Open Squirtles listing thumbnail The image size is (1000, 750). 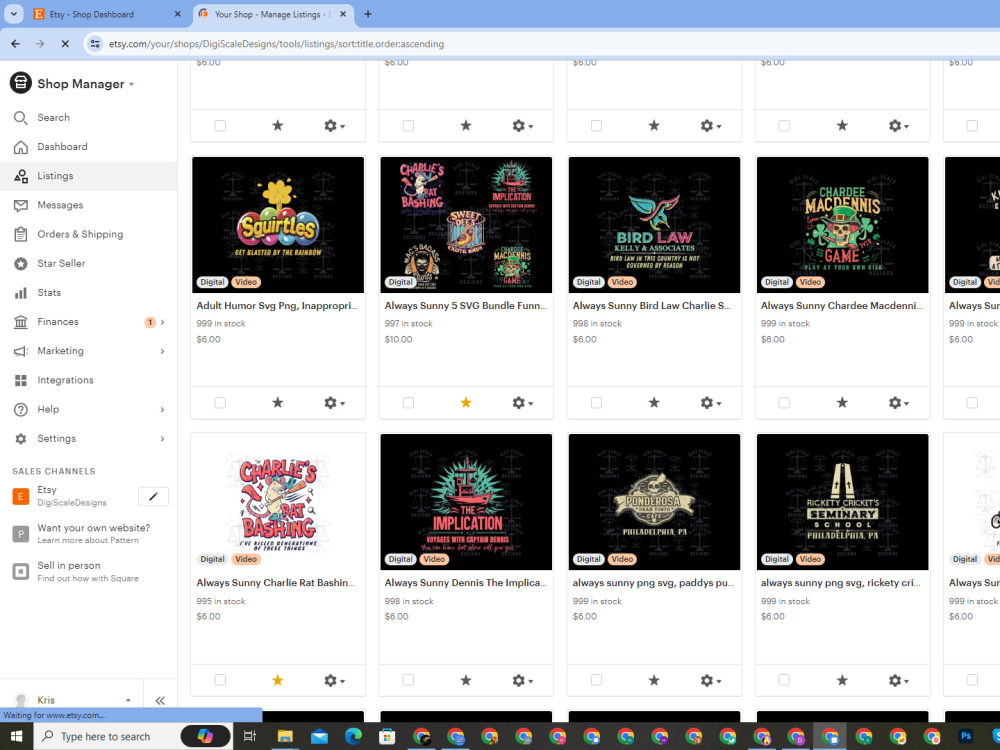click(x=277, y=224)
